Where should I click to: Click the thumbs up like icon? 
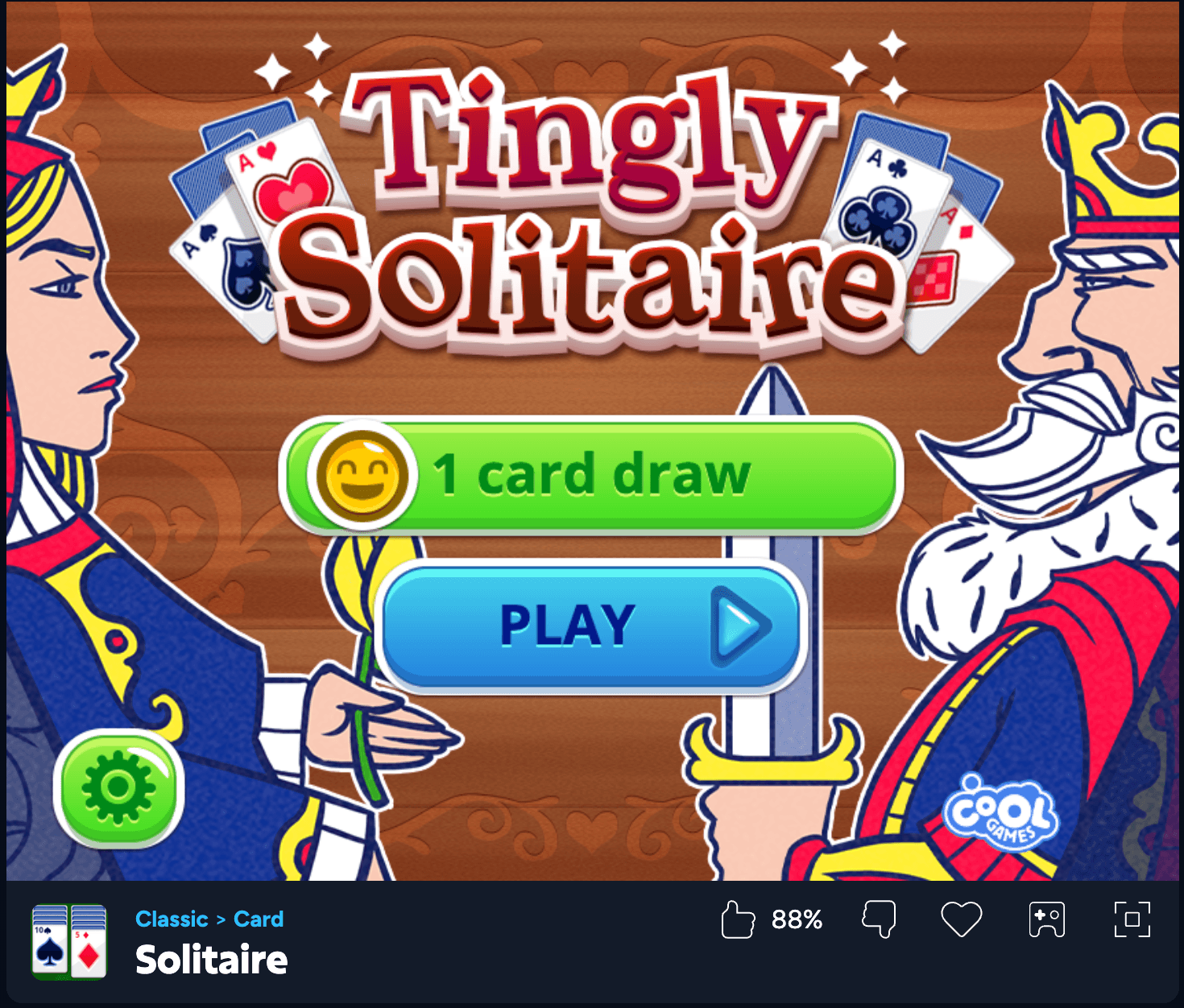point(738,919)
